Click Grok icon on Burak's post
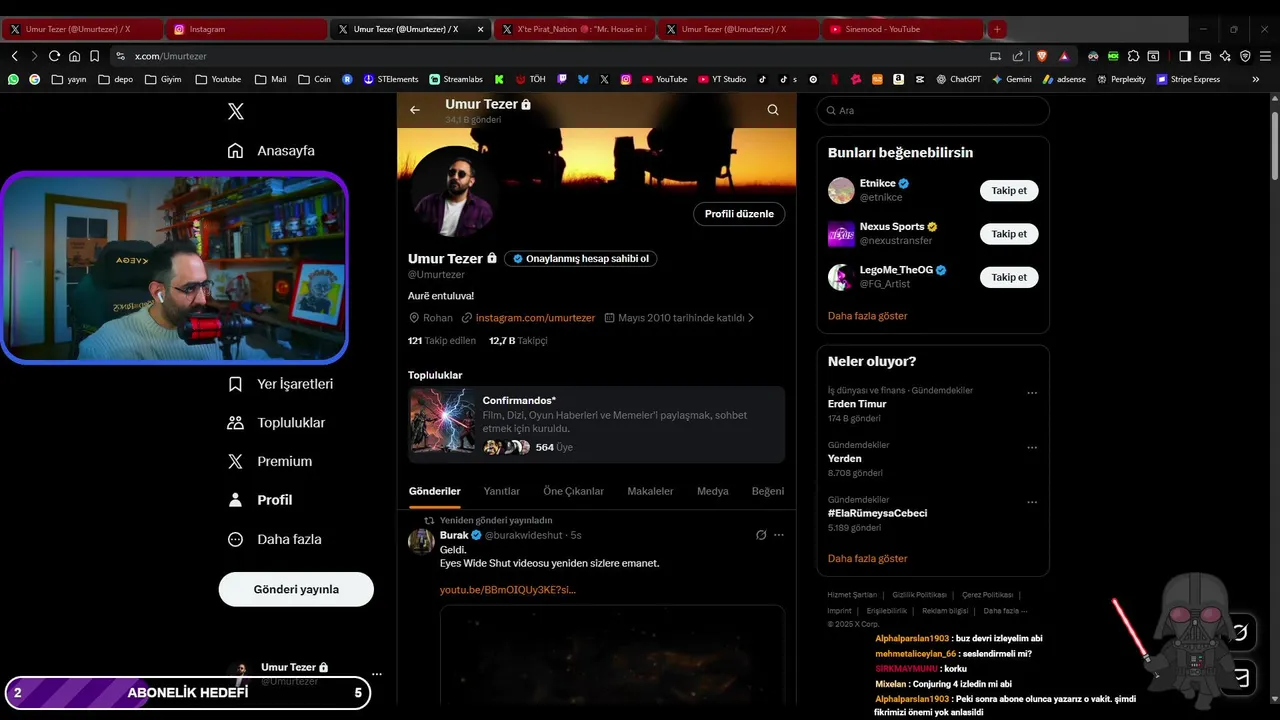The image size is (1280, 720). (x=761, y=535)
